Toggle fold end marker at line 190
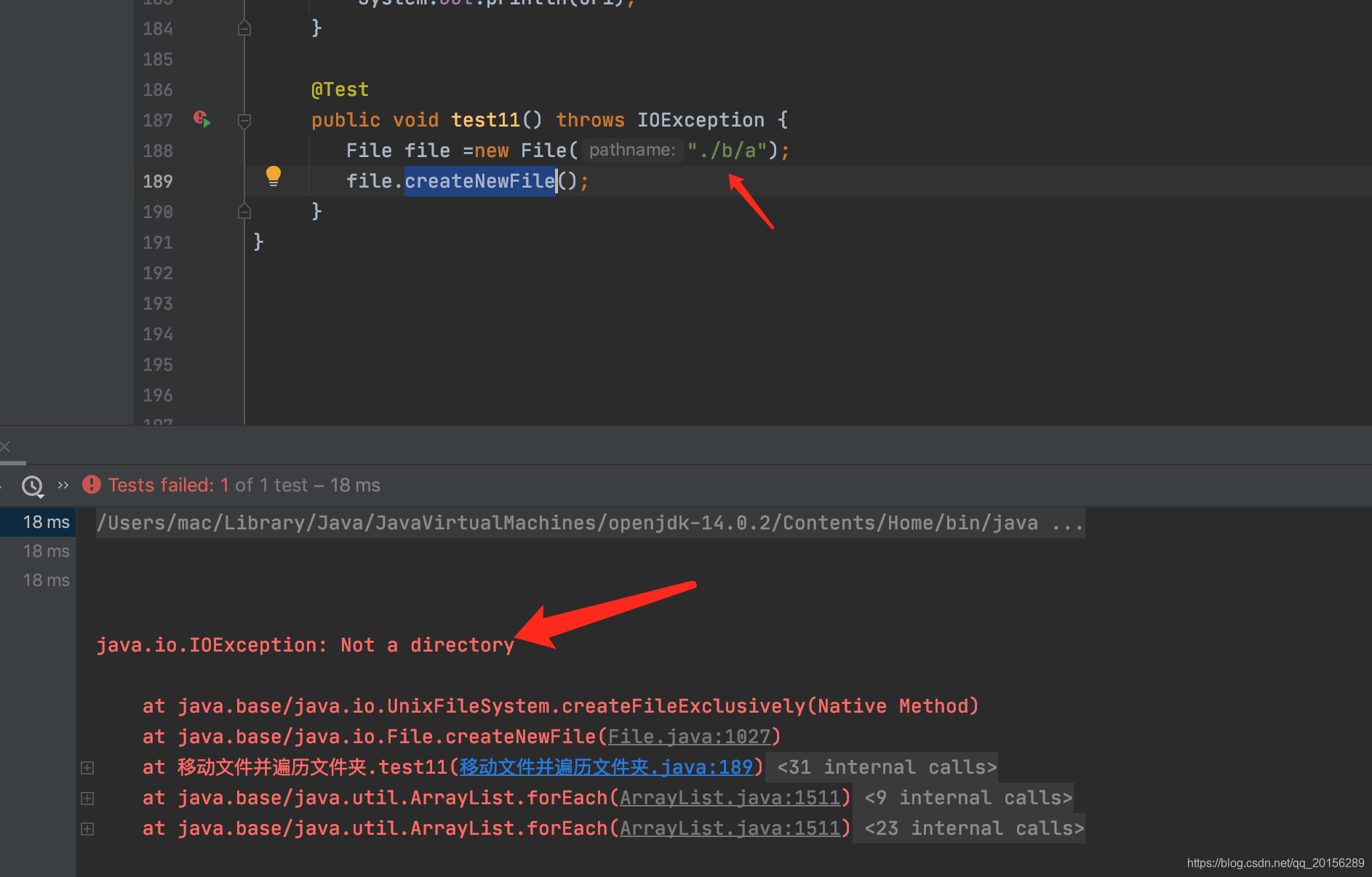 click(x=244, y=212)
